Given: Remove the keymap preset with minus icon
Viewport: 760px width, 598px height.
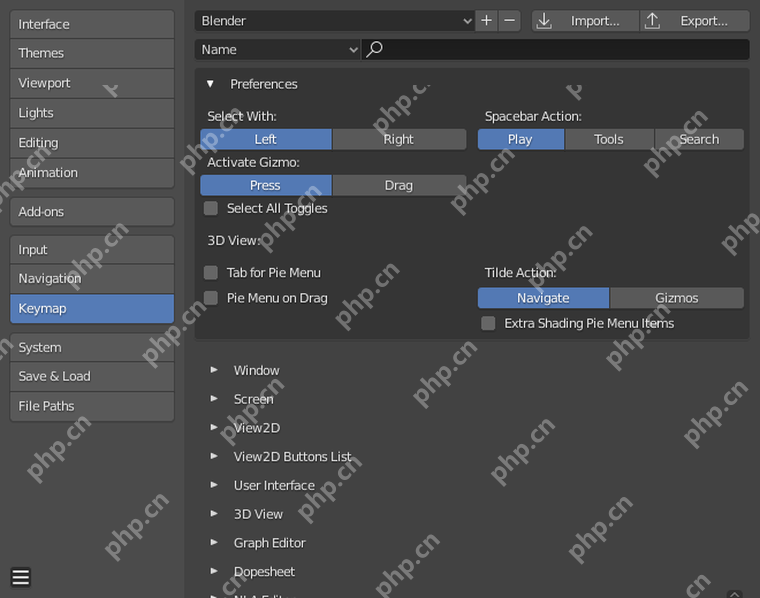Looking at the screenshot, I should click(x=509, y=21).
